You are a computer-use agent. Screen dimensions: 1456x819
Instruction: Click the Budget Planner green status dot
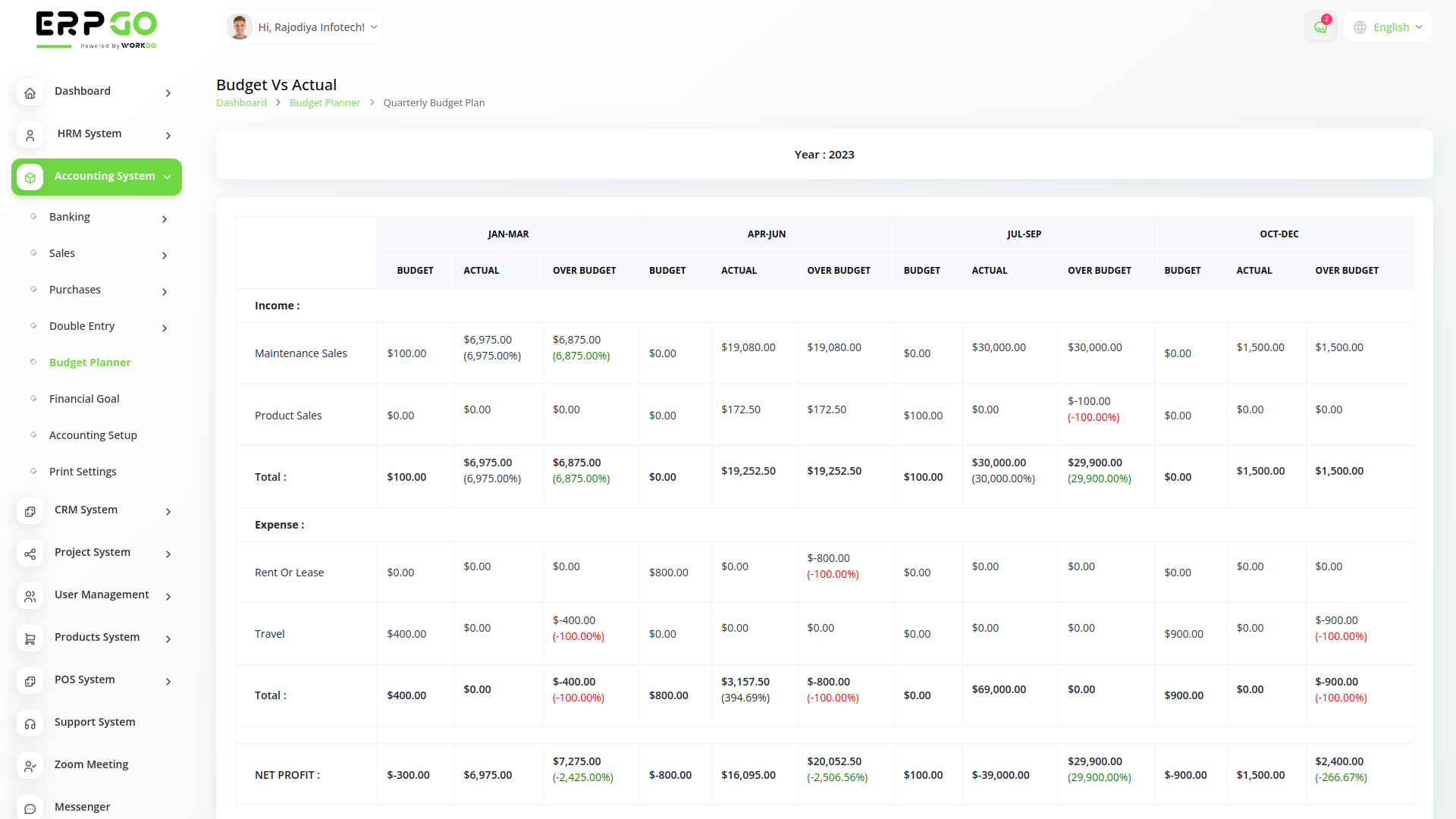coord(34,362)
